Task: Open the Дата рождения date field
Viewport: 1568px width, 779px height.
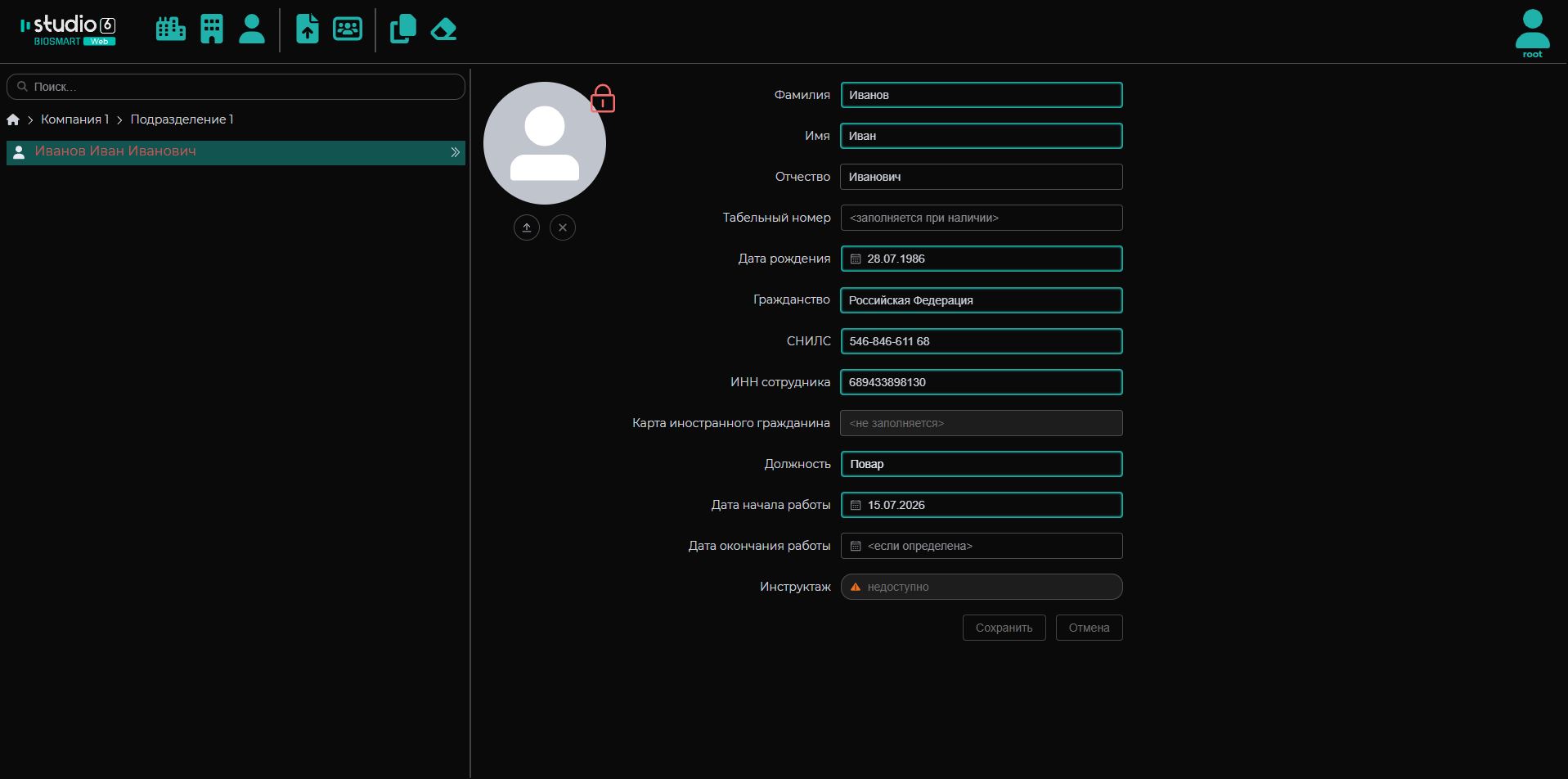Action: tap(982, 259)
